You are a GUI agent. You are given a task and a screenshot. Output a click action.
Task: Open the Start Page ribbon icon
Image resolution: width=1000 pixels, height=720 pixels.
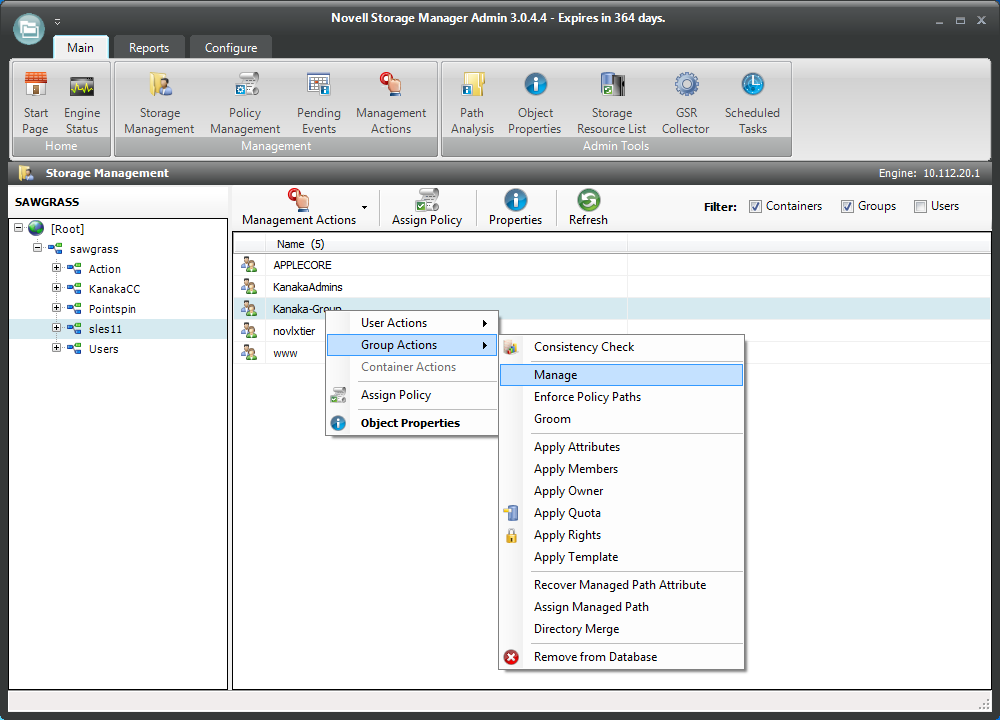pos(36,103)
